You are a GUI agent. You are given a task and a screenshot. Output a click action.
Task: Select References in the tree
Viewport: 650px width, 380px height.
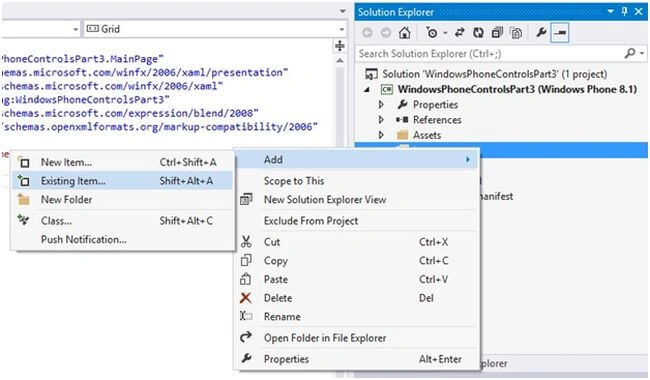tap(437, 120)
